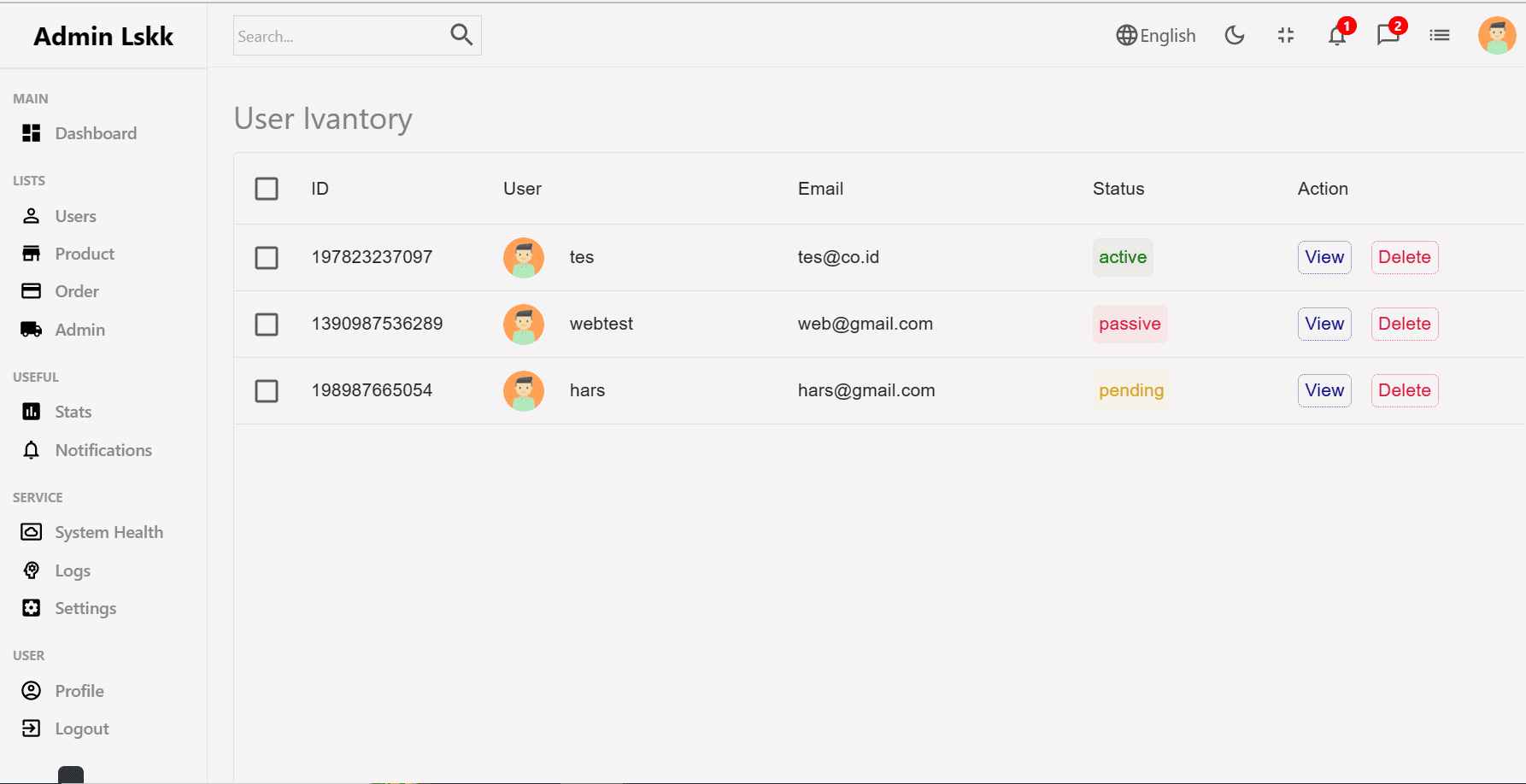Open the chat messages icon
Viewport: 1526px width, 784px height.
coord(1388,35)
